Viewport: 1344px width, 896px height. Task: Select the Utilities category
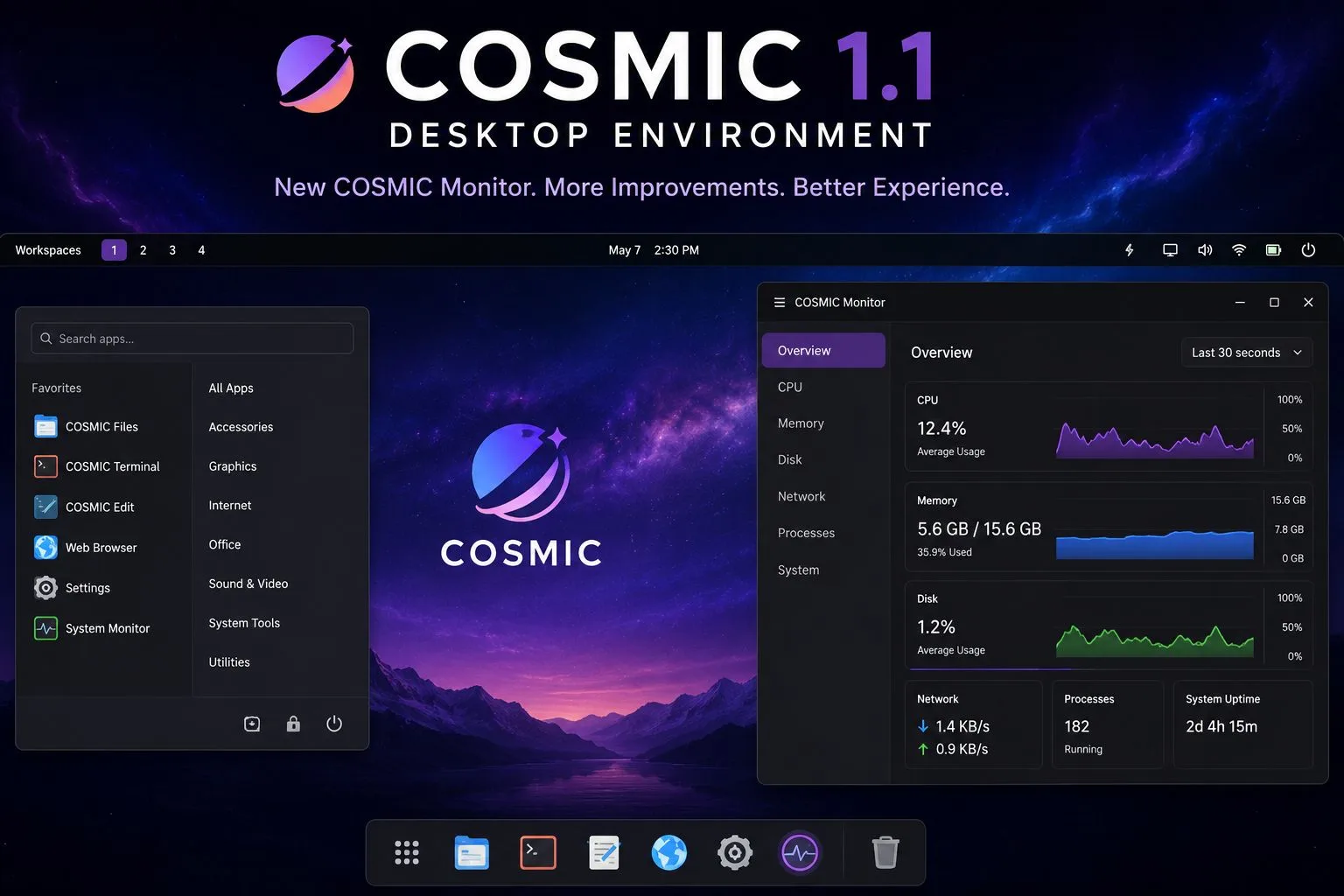[229, 662]
